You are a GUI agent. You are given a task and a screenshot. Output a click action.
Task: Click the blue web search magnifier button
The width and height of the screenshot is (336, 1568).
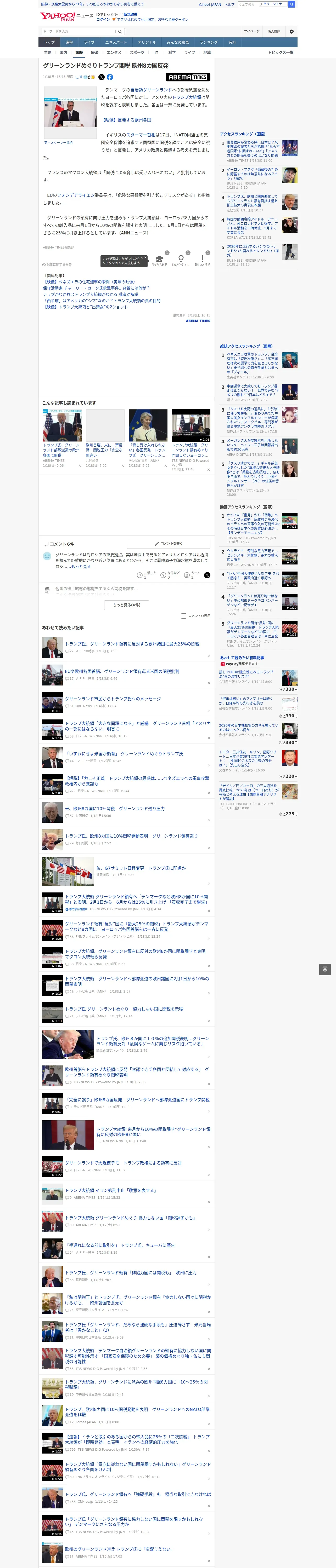point(292,4)
